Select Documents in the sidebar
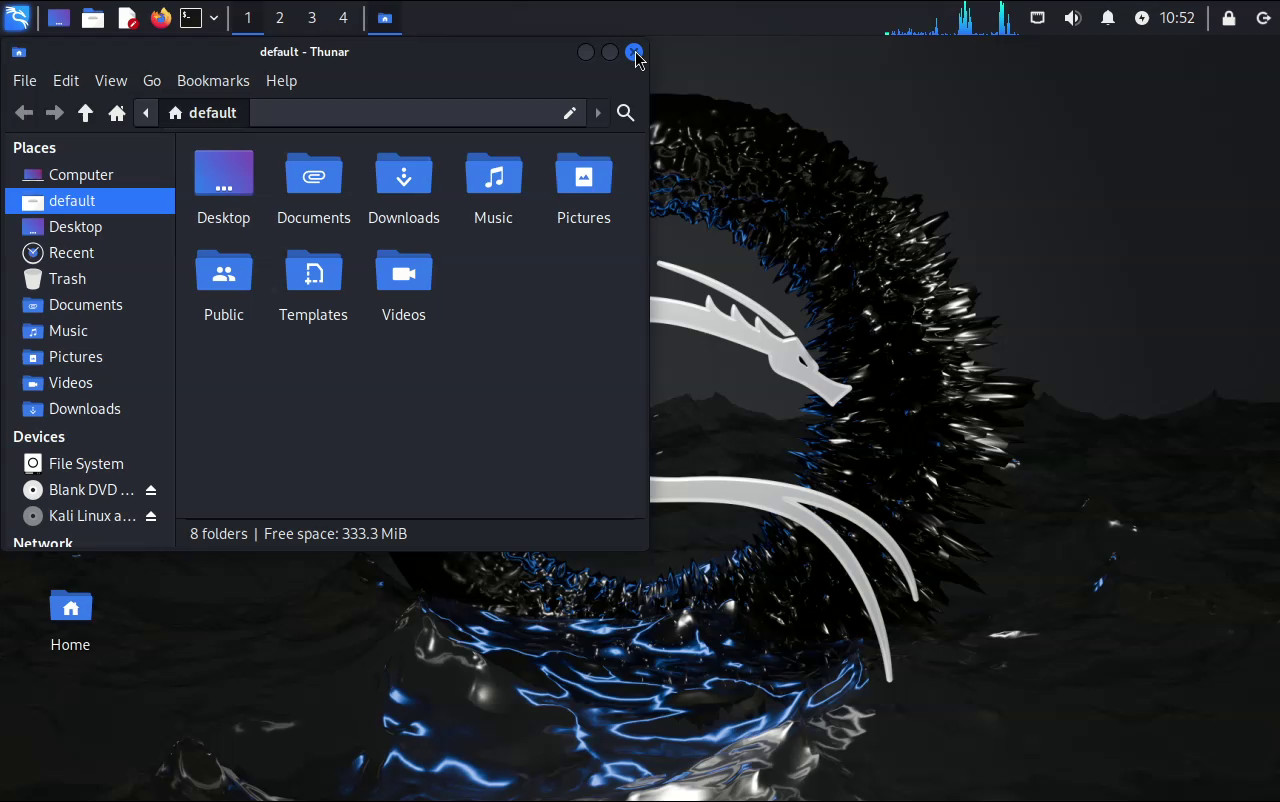Viewport: 1280px width, 802px height. 90,305
